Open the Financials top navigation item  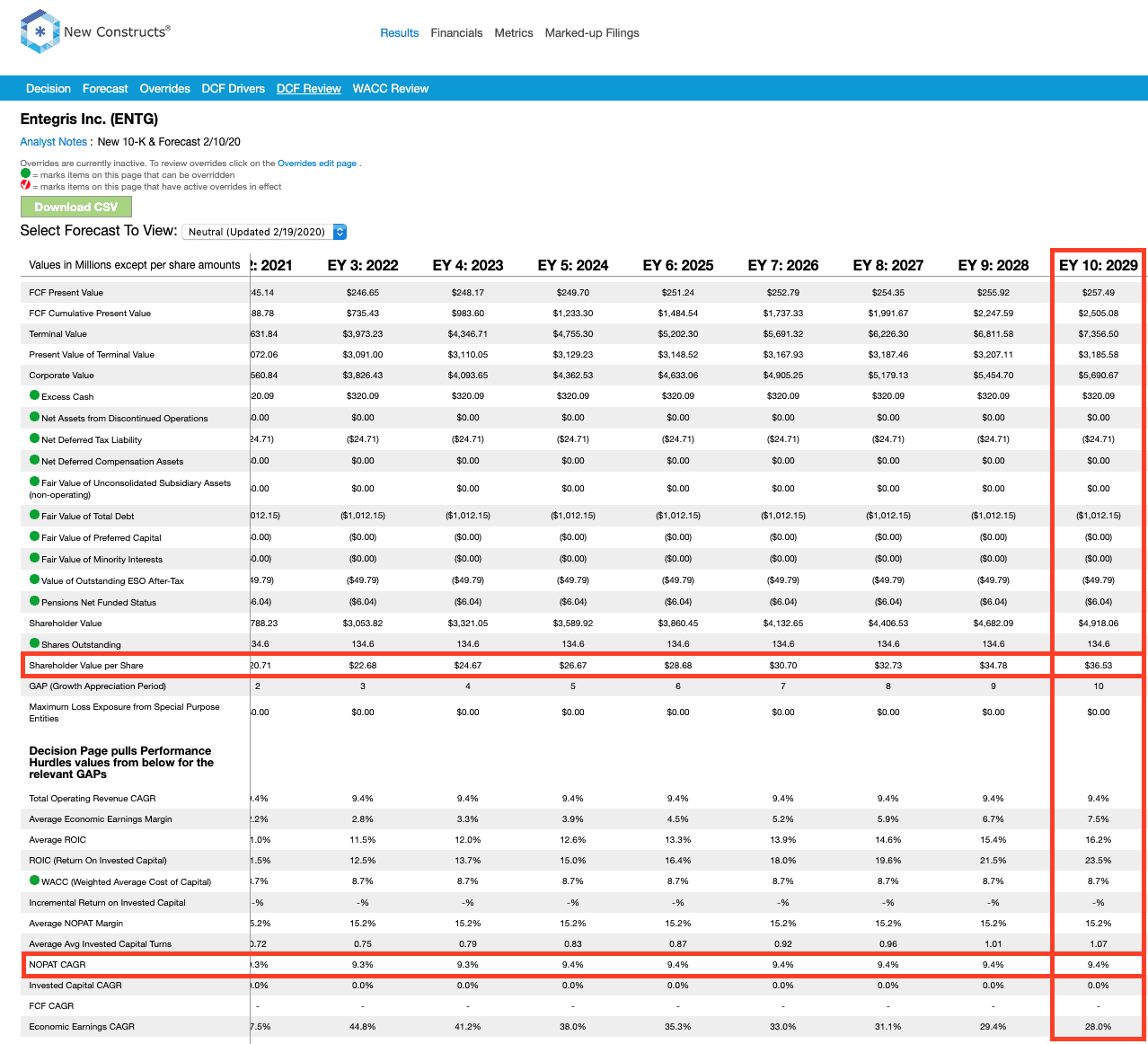coord(456,33)
